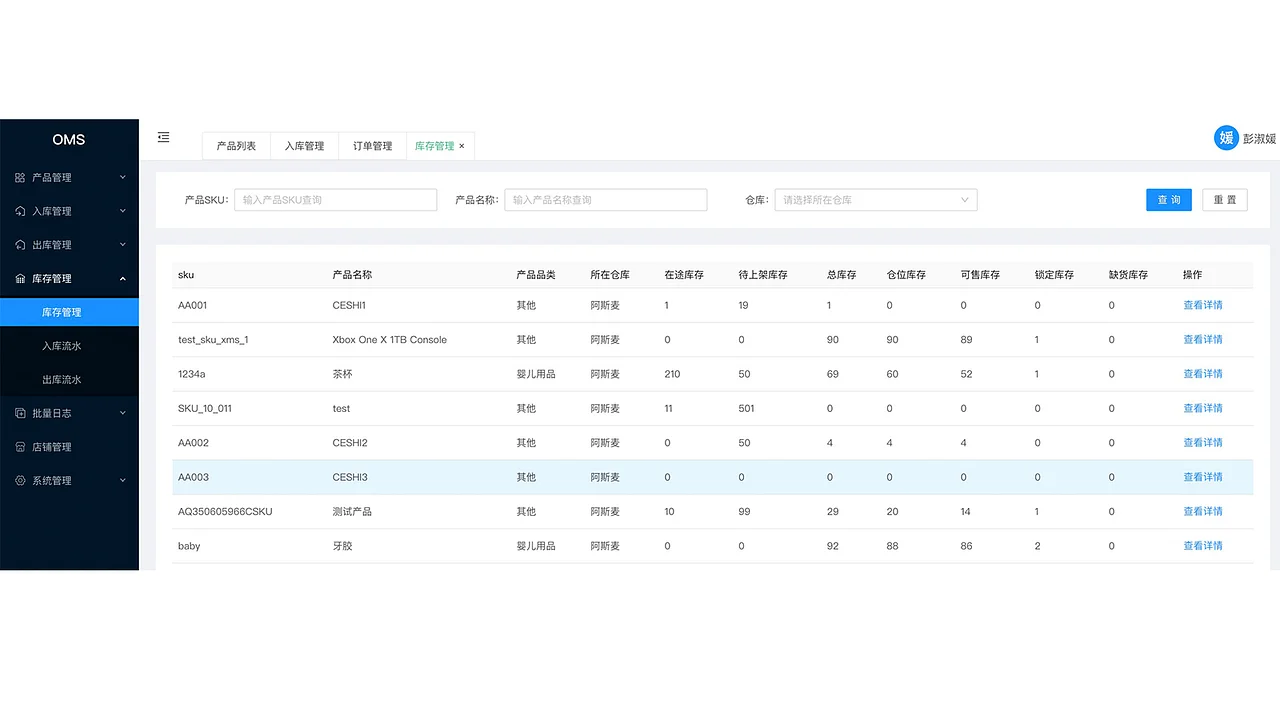Click the 店铺管理 shop icon
This screenshot has height=720, width=1280.
[x=22, y=447]
